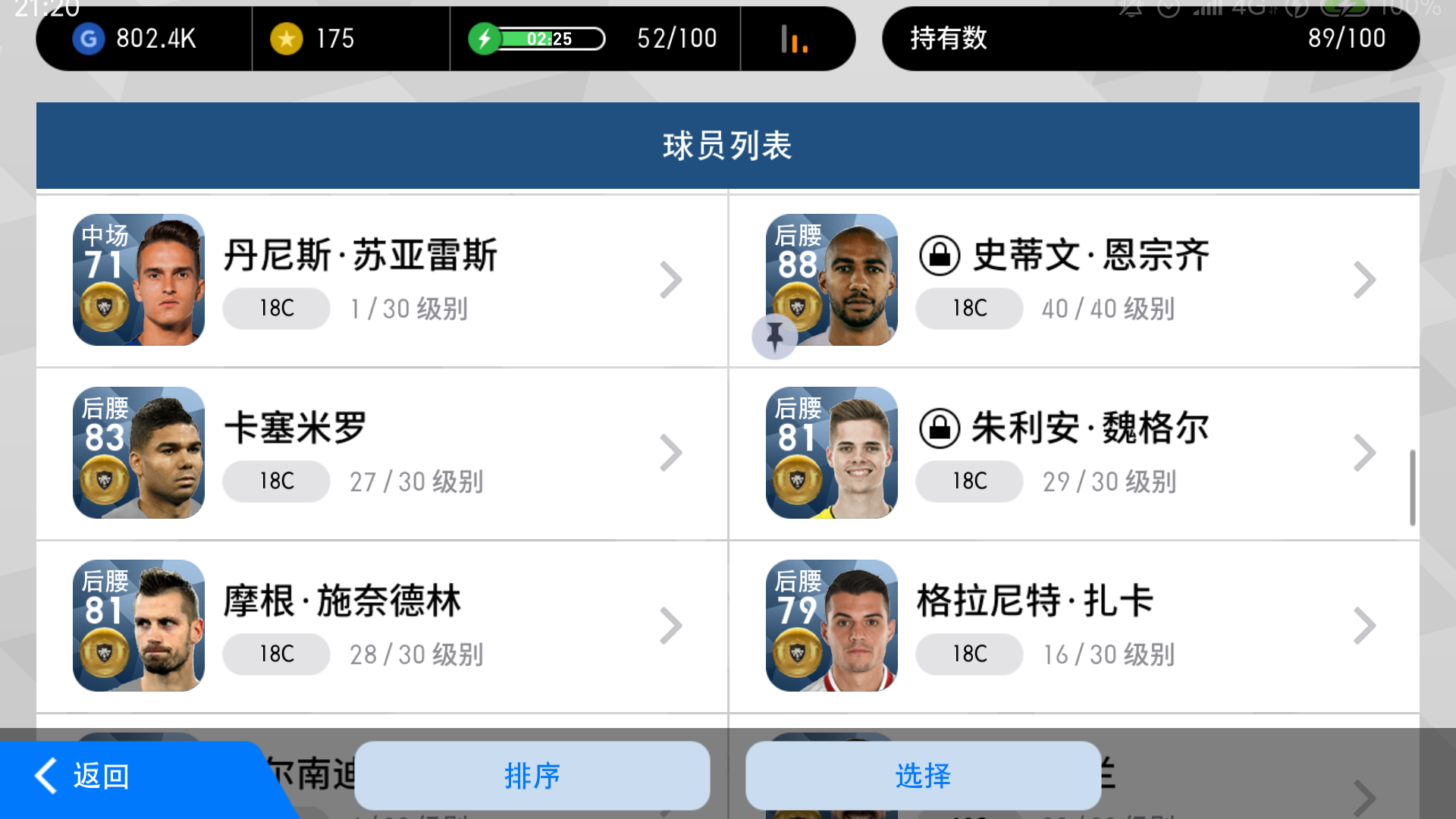The image size is (1456, 819).
Task: Tap the green lightning energy icon
Action: pos(485,39)
